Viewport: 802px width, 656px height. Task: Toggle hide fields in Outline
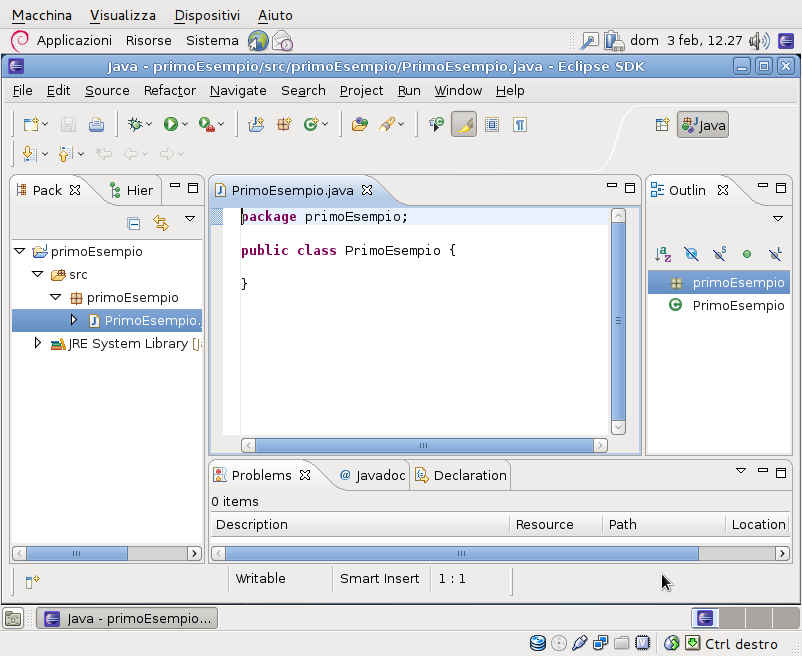691,254
